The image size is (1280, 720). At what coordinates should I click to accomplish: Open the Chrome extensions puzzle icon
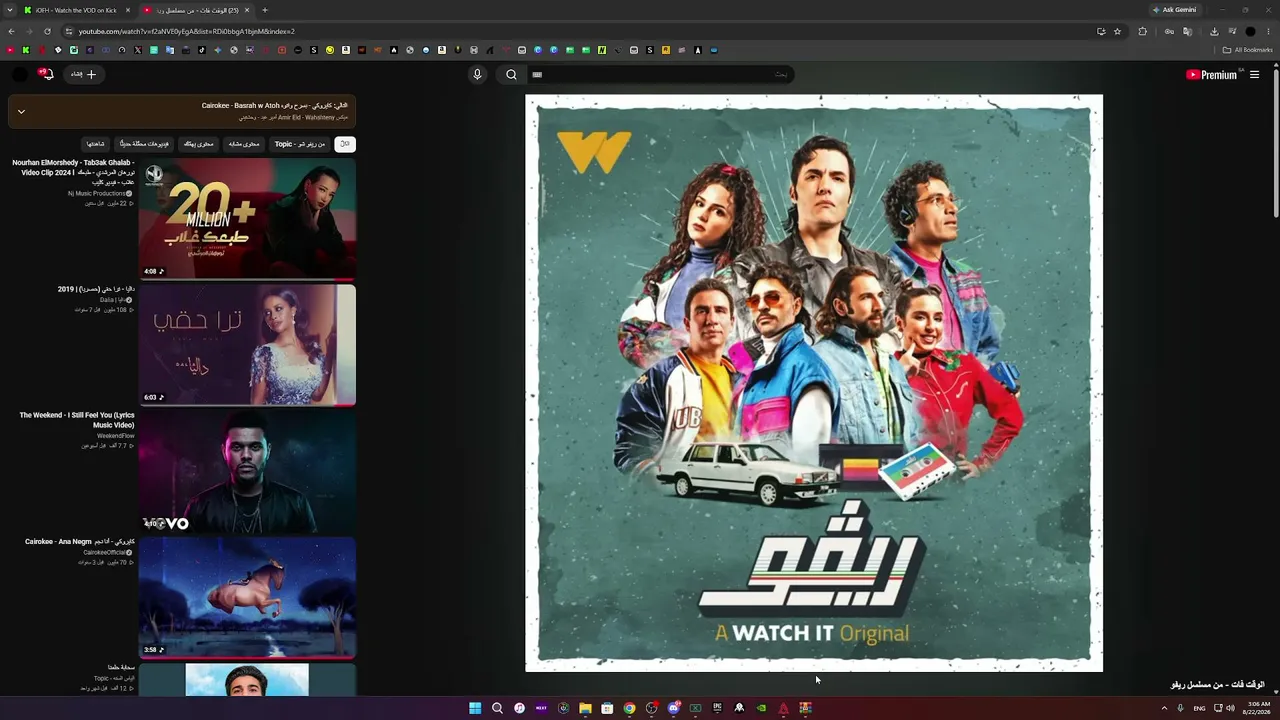tap(1143, 31)
